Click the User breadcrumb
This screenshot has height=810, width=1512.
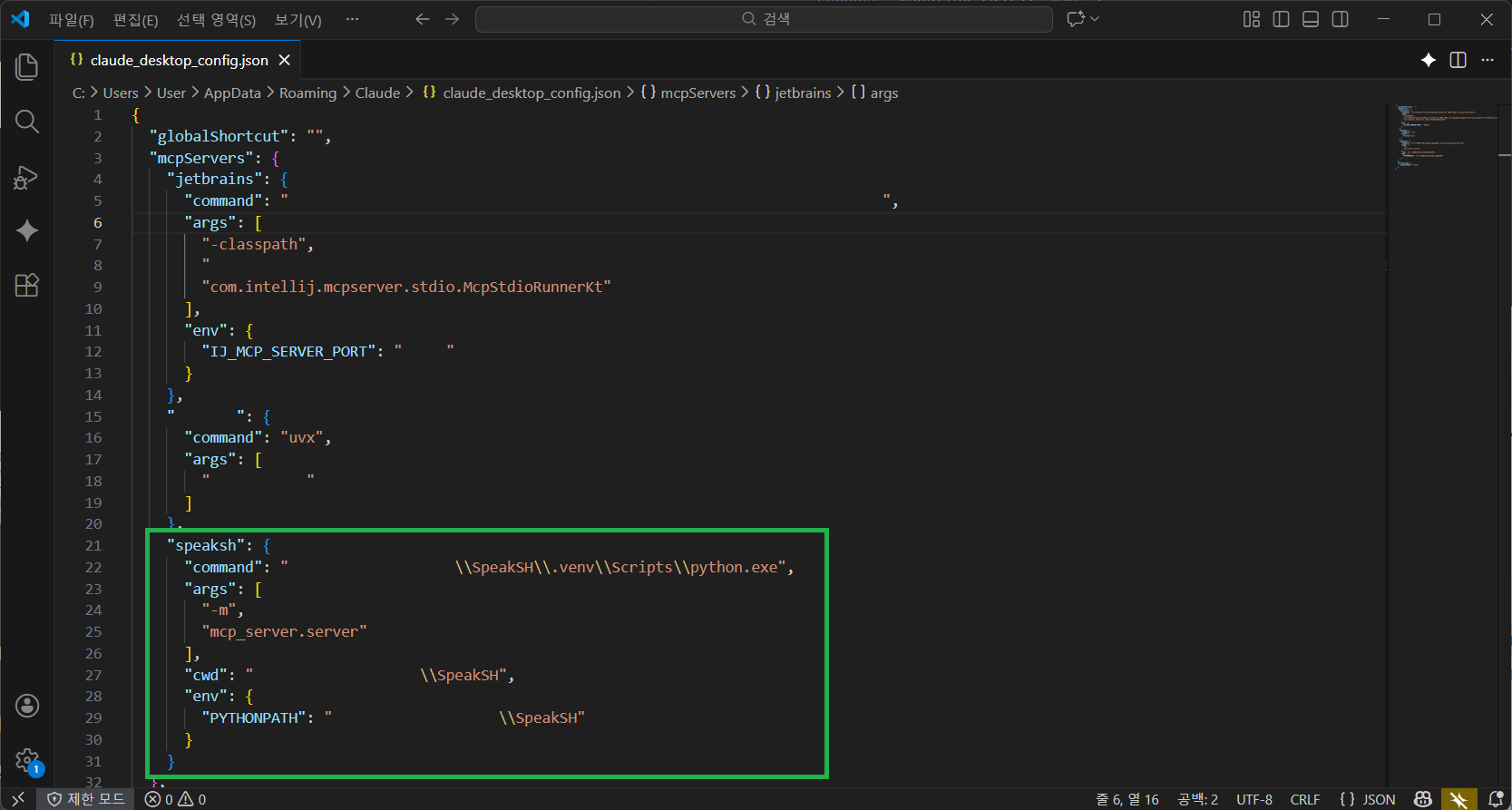coord(171,93)
